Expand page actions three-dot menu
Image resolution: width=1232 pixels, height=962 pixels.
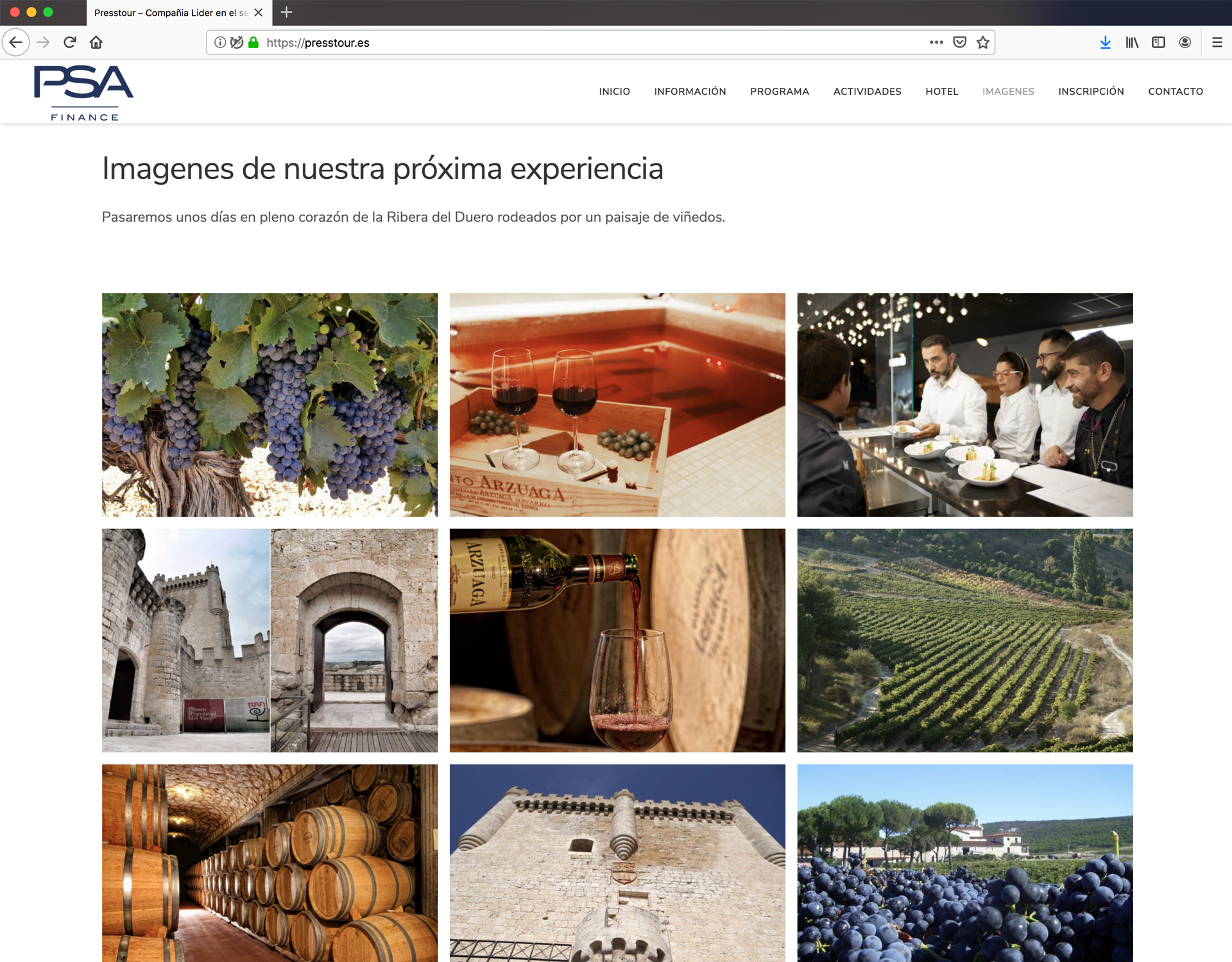point(936,42)
